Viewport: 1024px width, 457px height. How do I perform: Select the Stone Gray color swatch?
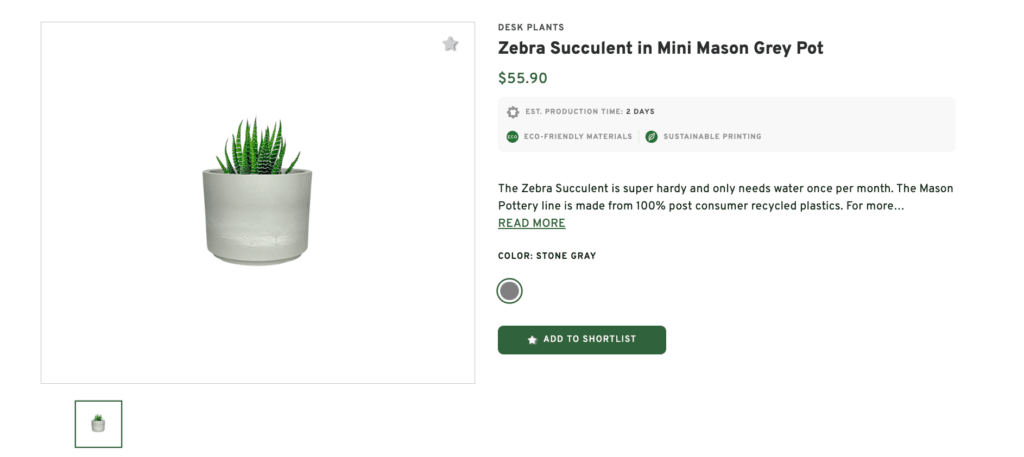click(x=510, y=291)
